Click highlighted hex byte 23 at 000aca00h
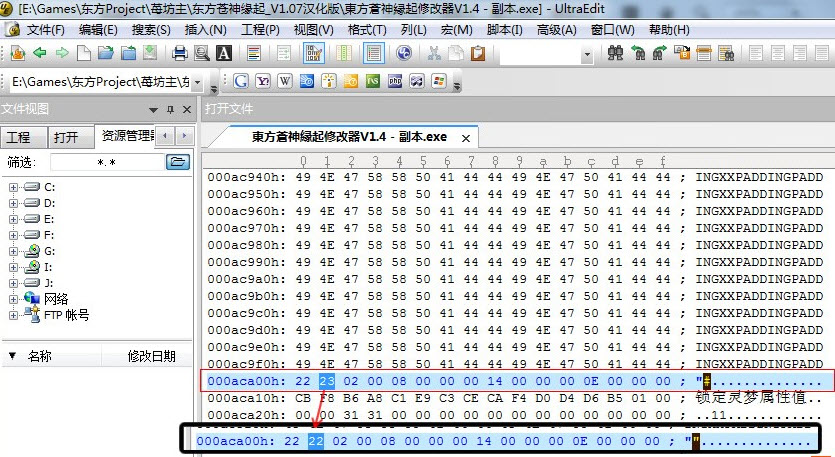 click(x=326, y=381)
